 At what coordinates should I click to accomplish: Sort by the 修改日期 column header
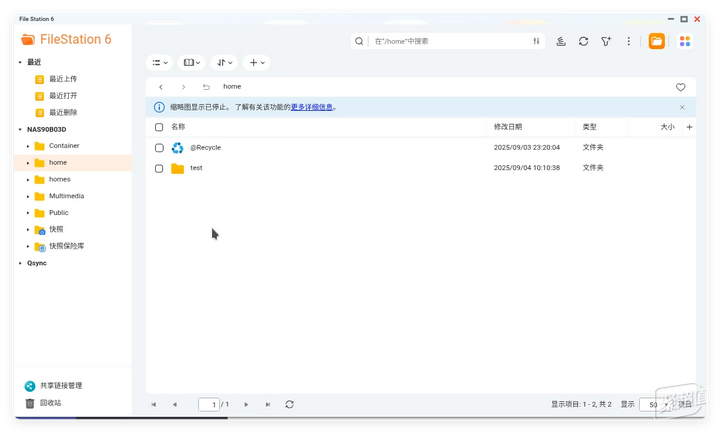click(507, 127)
